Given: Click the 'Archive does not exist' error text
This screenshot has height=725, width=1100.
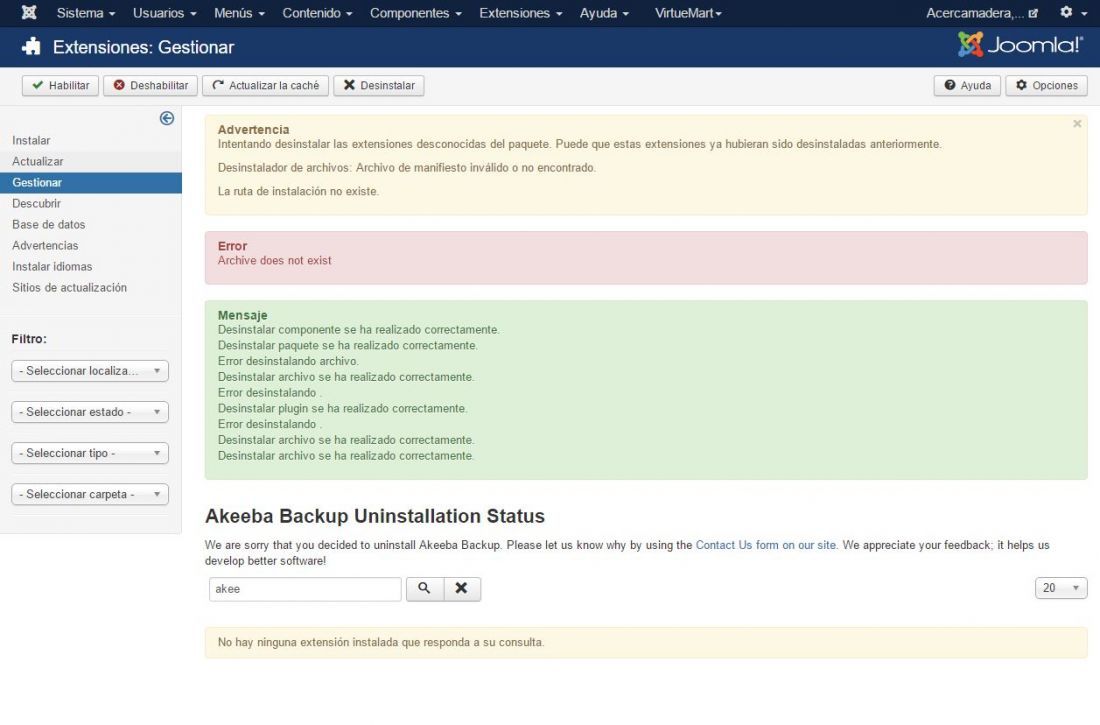Looking at the screenshot, I should click(x=274, y=260).
